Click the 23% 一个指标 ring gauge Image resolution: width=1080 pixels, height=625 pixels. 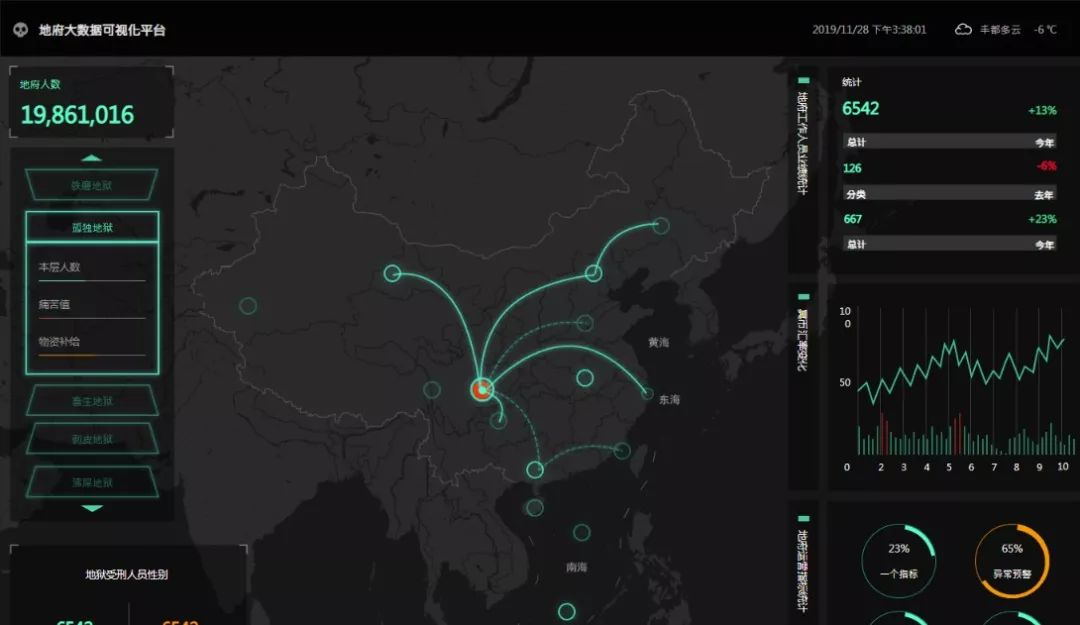tap(898, 560)
